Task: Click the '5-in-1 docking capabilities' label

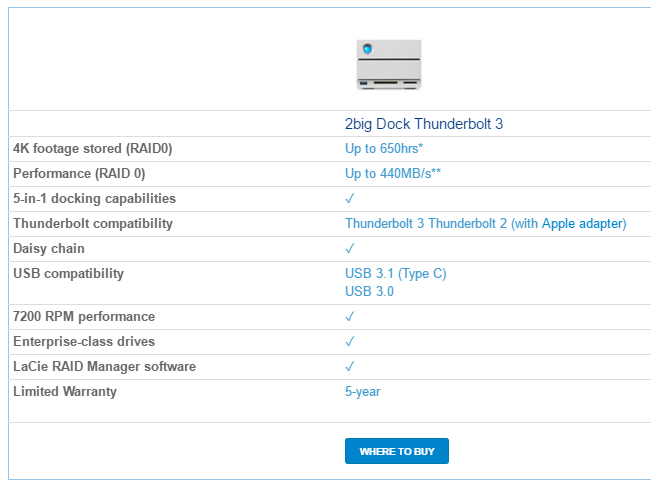Action: [x=94, y=198]
